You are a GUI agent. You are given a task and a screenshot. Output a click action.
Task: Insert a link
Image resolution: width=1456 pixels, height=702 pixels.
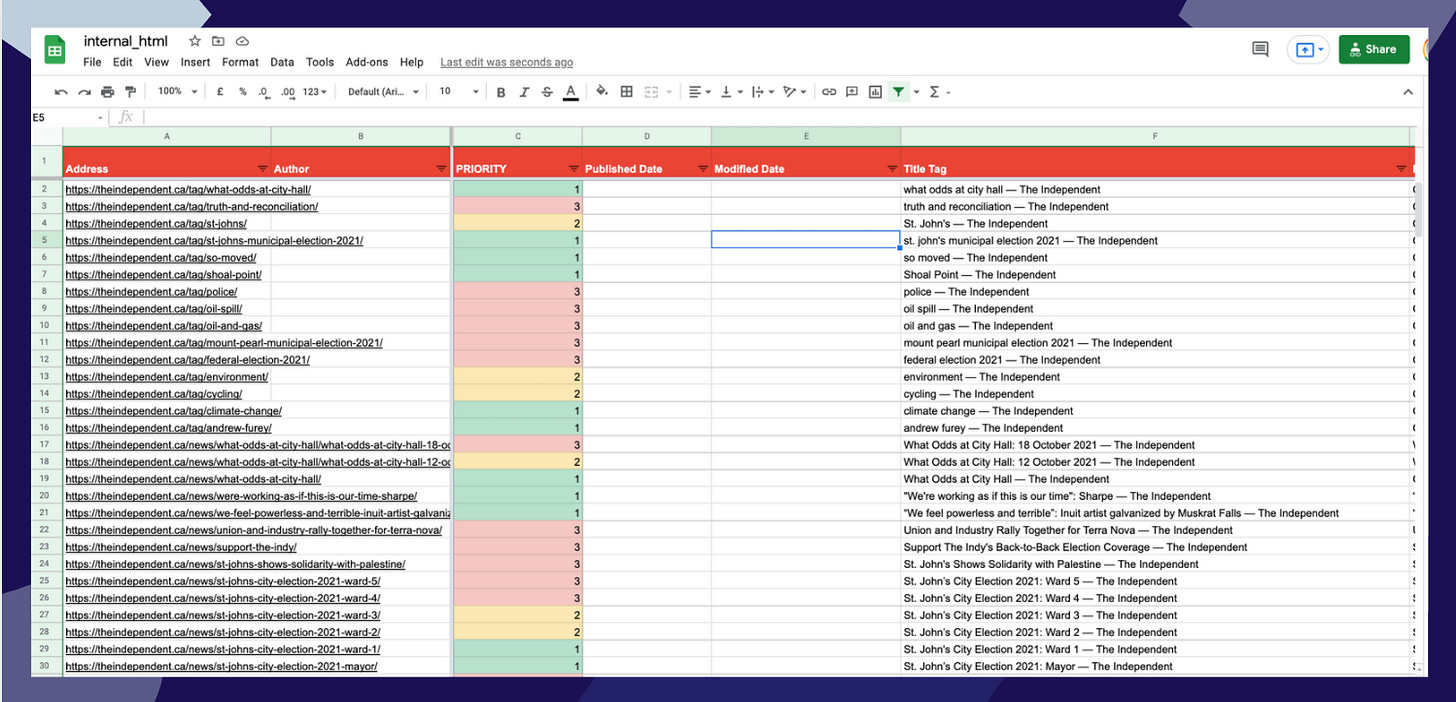[829, 92]
